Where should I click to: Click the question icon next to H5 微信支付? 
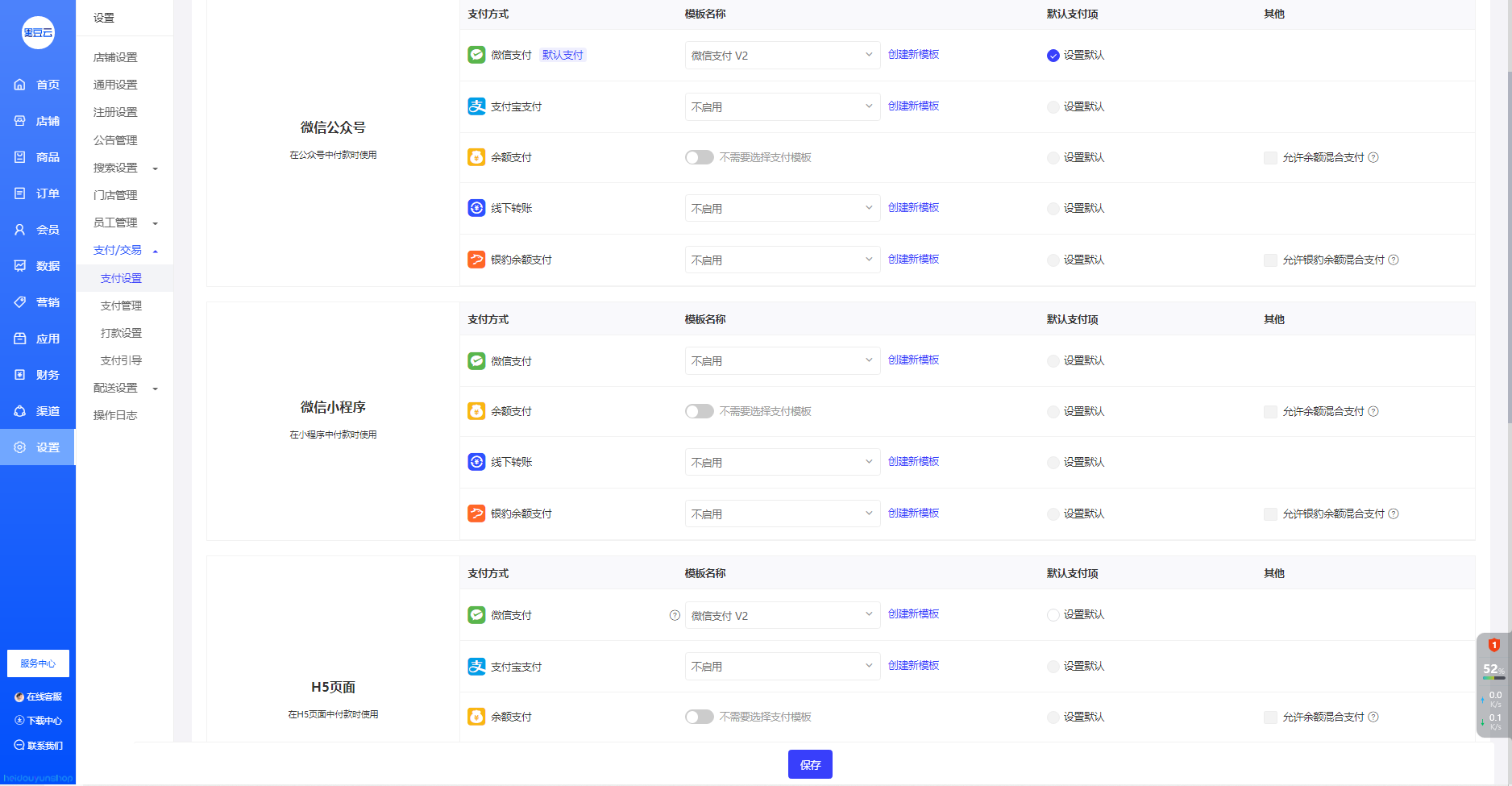pos(675,615)
